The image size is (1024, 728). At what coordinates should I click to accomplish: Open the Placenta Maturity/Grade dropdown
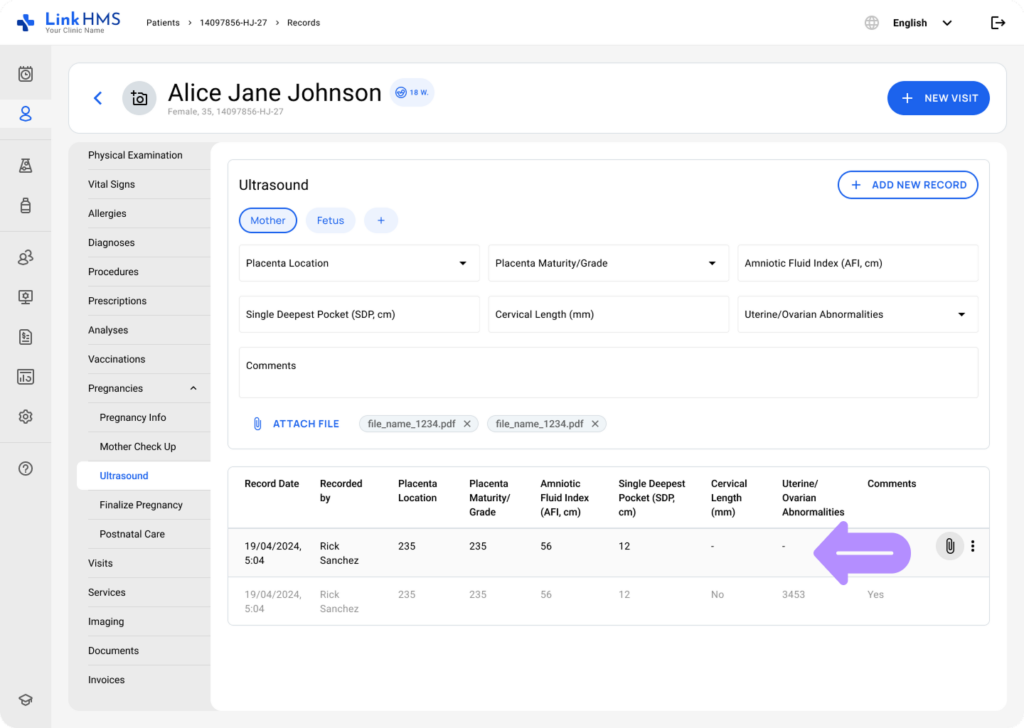607,263
